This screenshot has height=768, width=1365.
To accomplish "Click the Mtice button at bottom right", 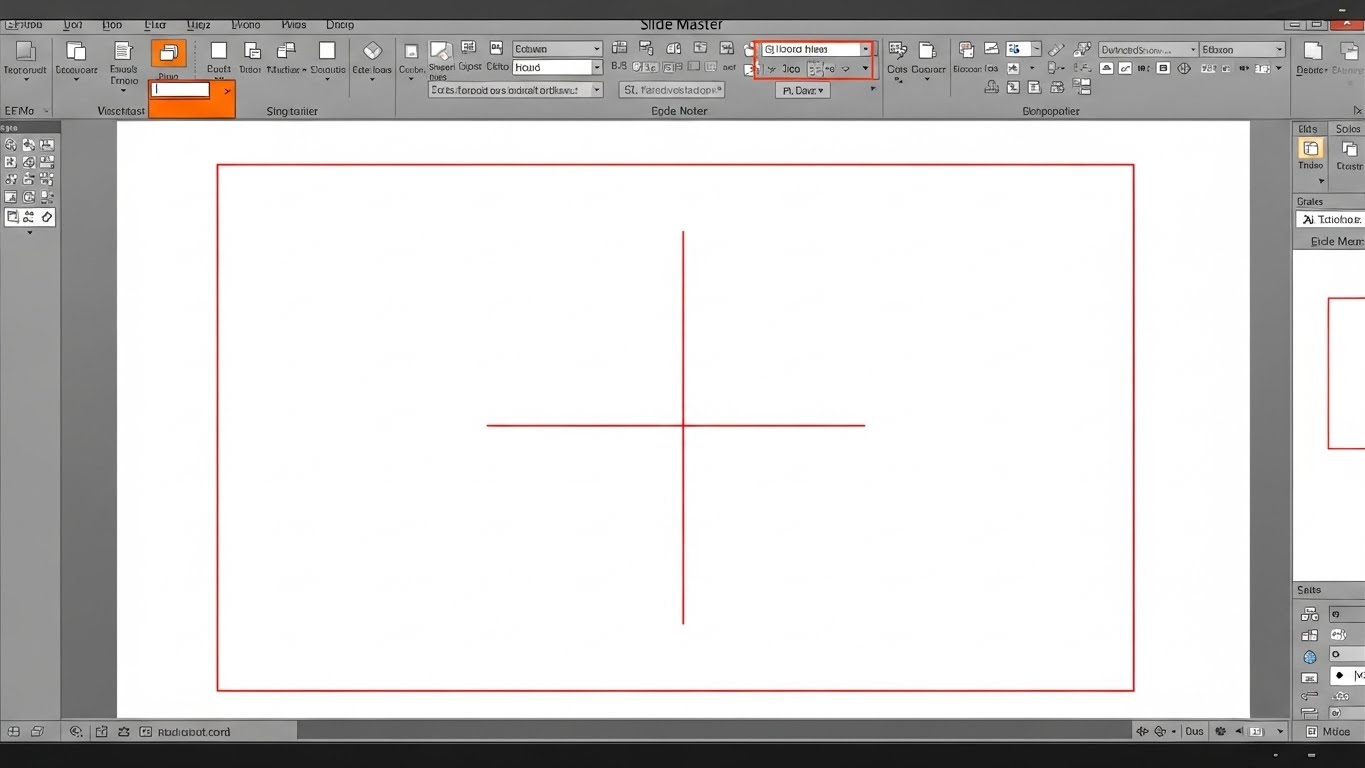I will [1328, 732].
